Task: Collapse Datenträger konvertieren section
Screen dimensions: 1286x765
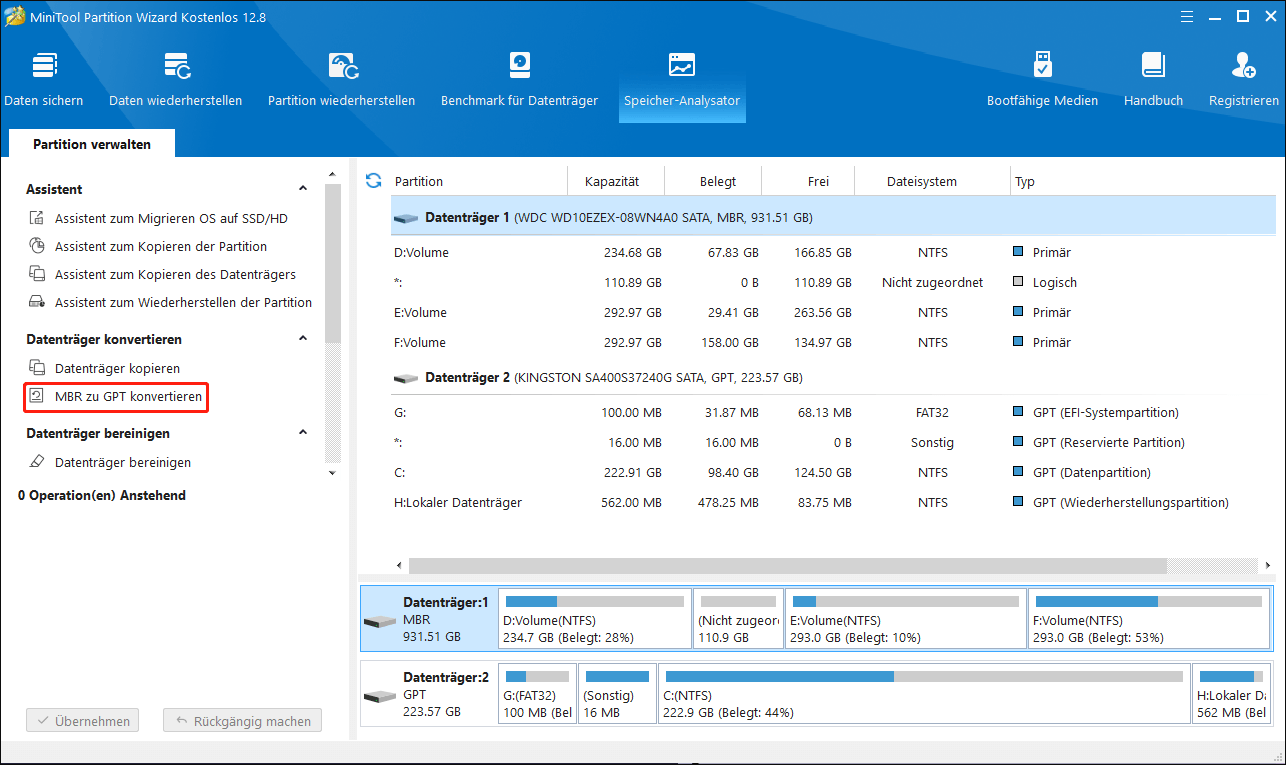Action: [x=303, y=339]
